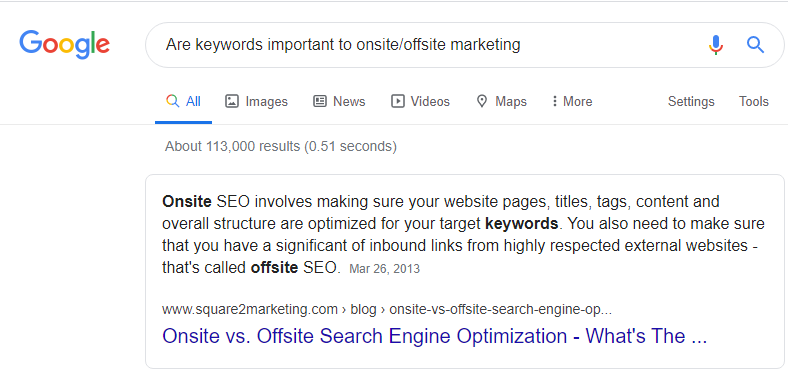Click the All tab magnifier icon
The image size is (788, 370).
coord(172,101)
